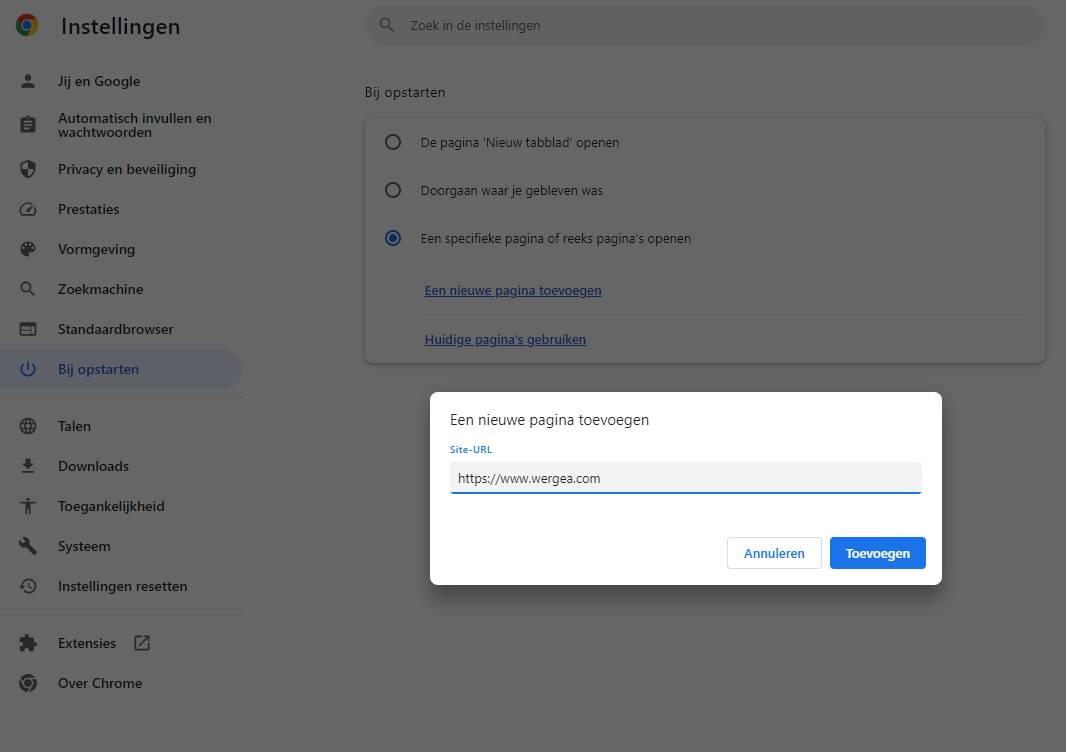This screenshot has width=1066, height=752.
Task: Click the globe icon for Talen
Action: (x=28, y=427)
